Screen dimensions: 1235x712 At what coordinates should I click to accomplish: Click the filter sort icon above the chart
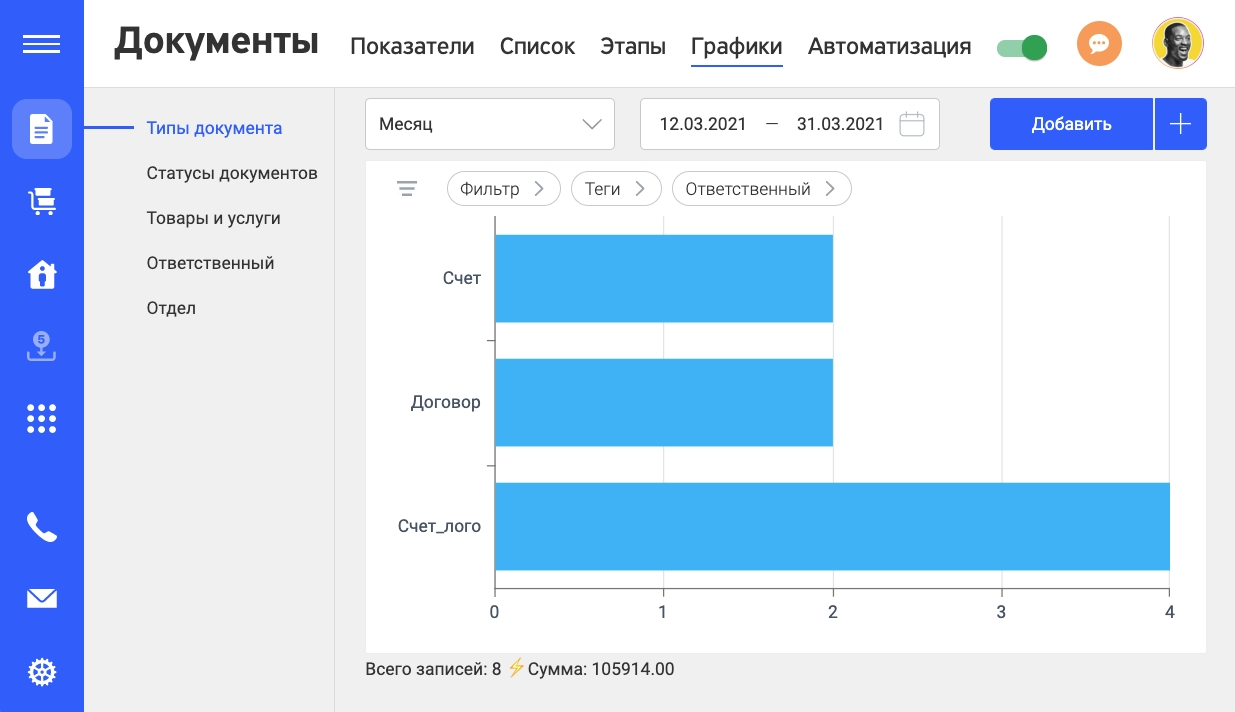407,188
